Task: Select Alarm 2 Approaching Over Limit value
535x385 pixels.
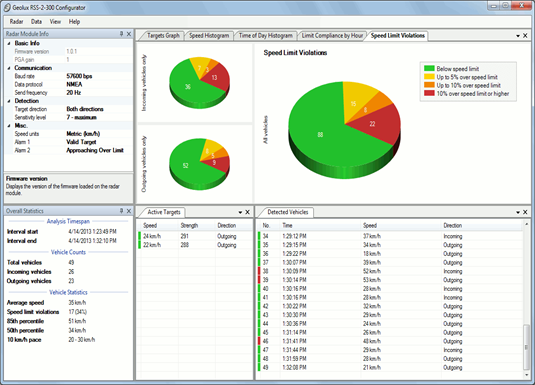Action: point(95,150)
